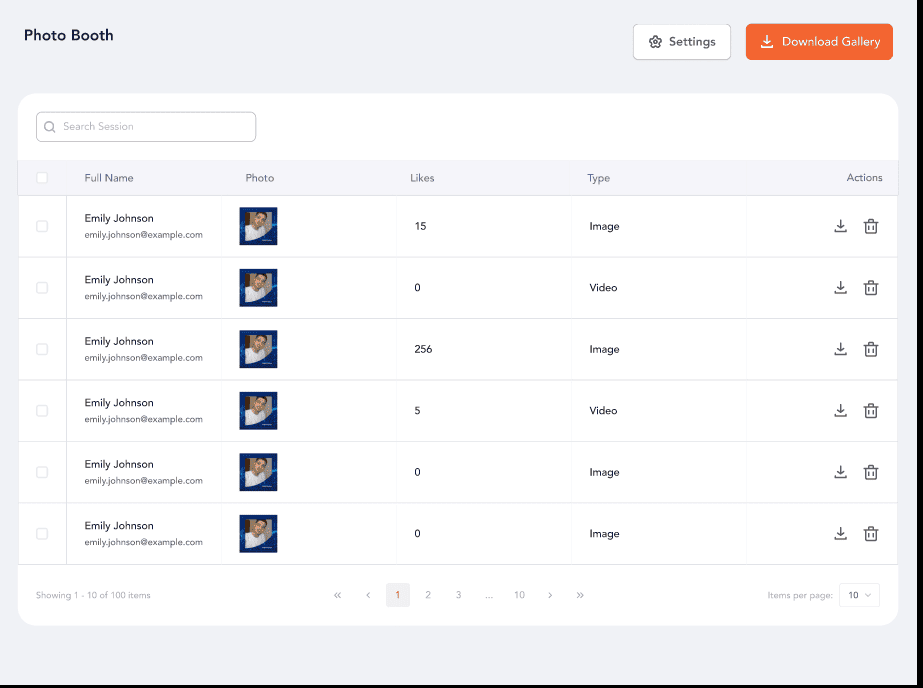
Task: Click the 'Showing 1 - 10 of 100 items' text
Action: pyautogui.click(x=93, y=595)
